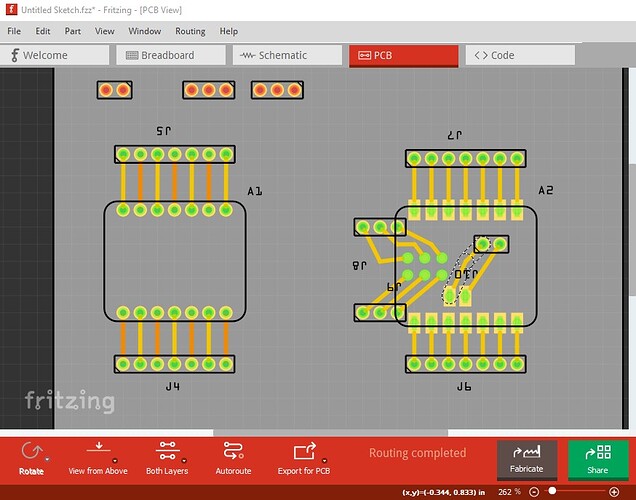Image resolution: width=636 pixels, height=500 pixels.
Task: Open the File menu
Action: [14, 31]
